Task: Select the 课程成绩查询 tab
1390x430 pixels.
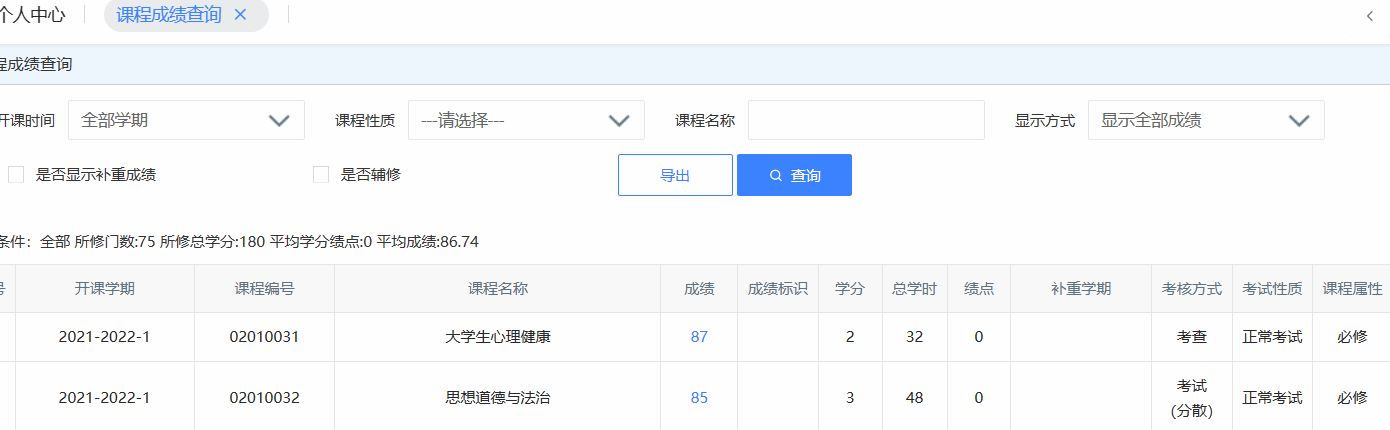Action: 169,15
